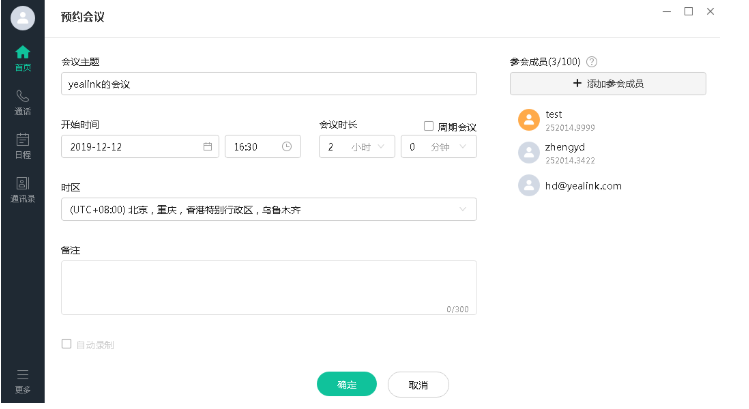Open the 日程 schedule icon in sidebar
This screenshot has width=749, height=409.
[x=22, y=144]
